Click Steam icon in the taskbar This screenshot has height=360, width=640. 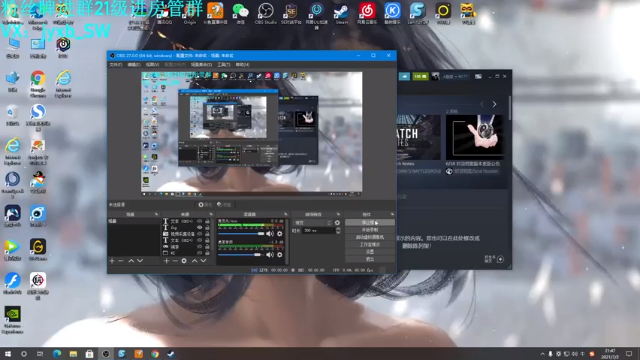point(171,354)
